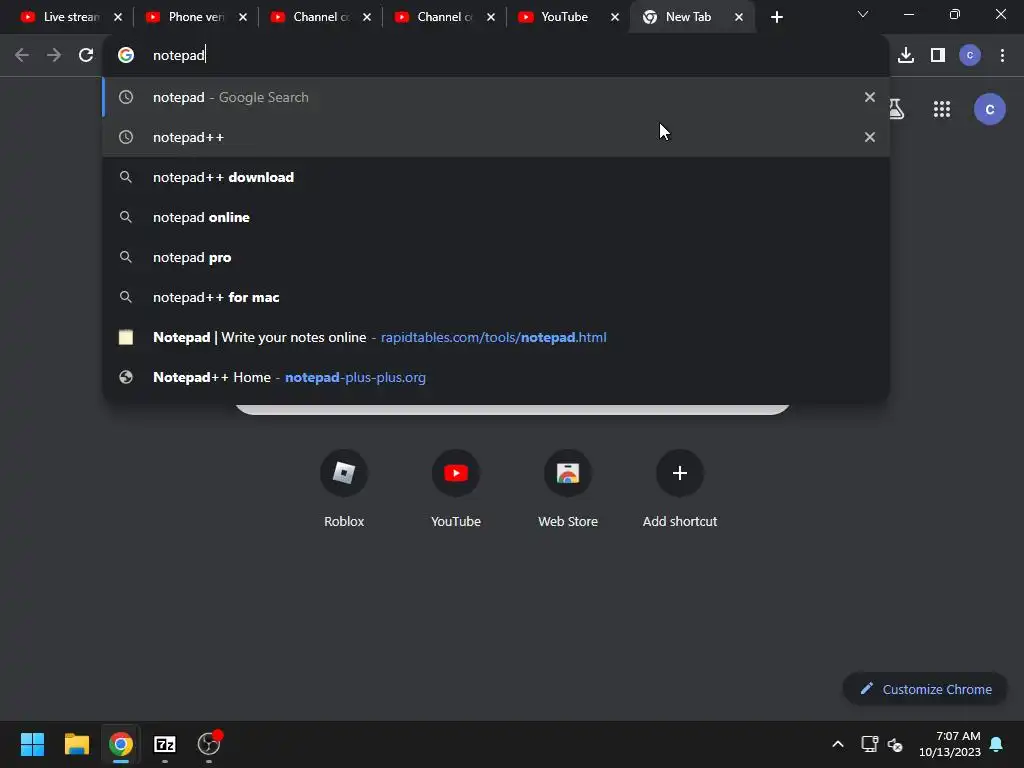Toggle the side panel icon
The height and width of the screenshot is (768, 1024).
coord(938,56)
